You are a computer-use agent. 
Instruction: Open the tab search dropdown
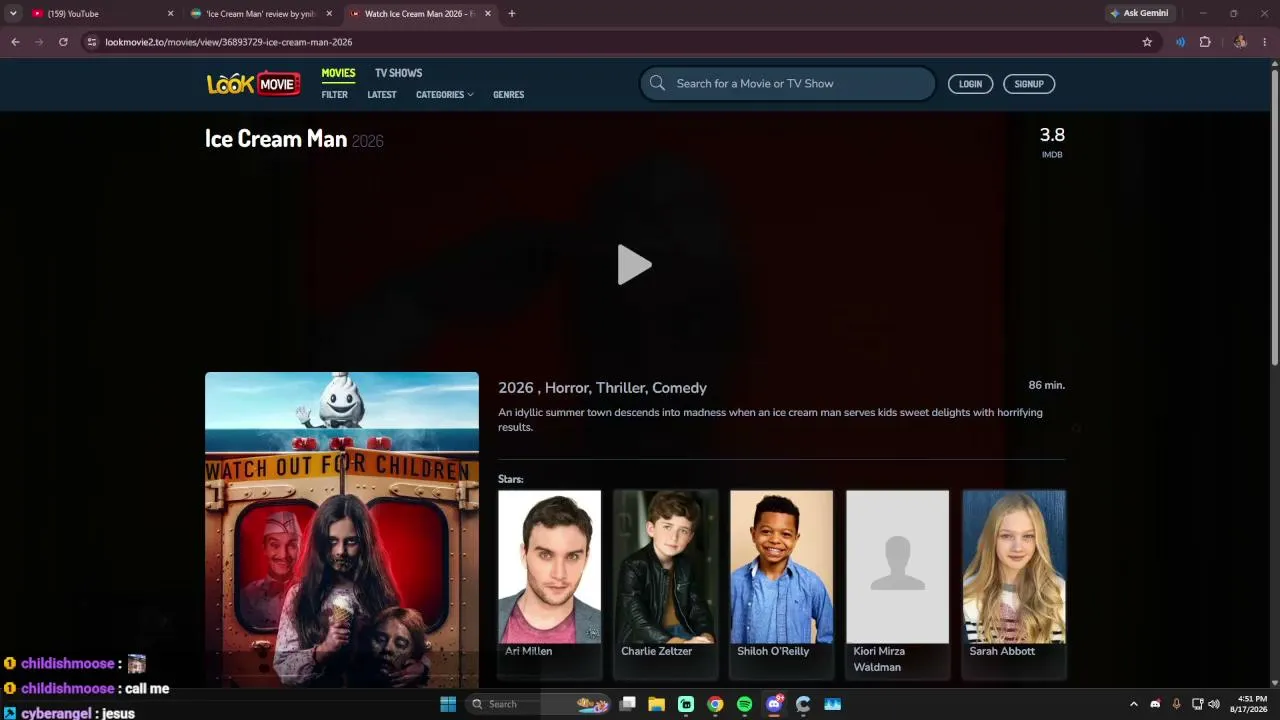(x=13, y=14)
